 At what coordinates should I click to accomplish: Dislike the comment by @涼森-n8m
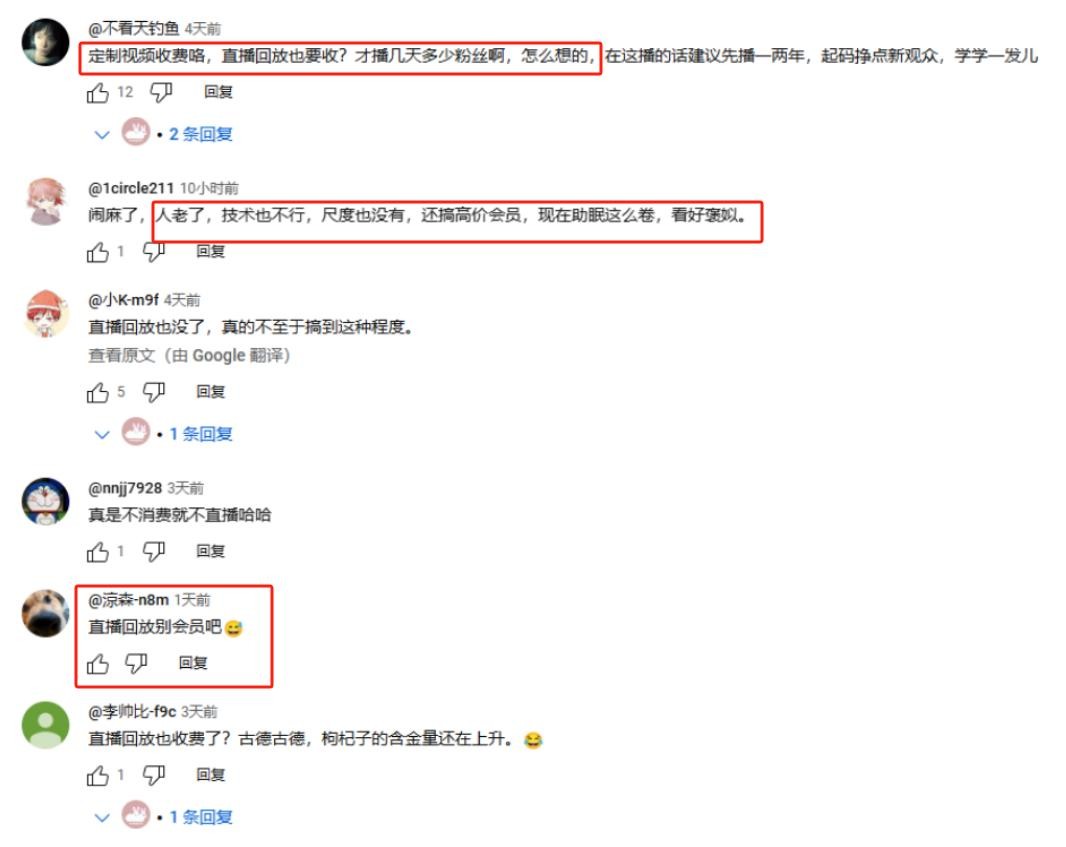[x=136, y=663]
